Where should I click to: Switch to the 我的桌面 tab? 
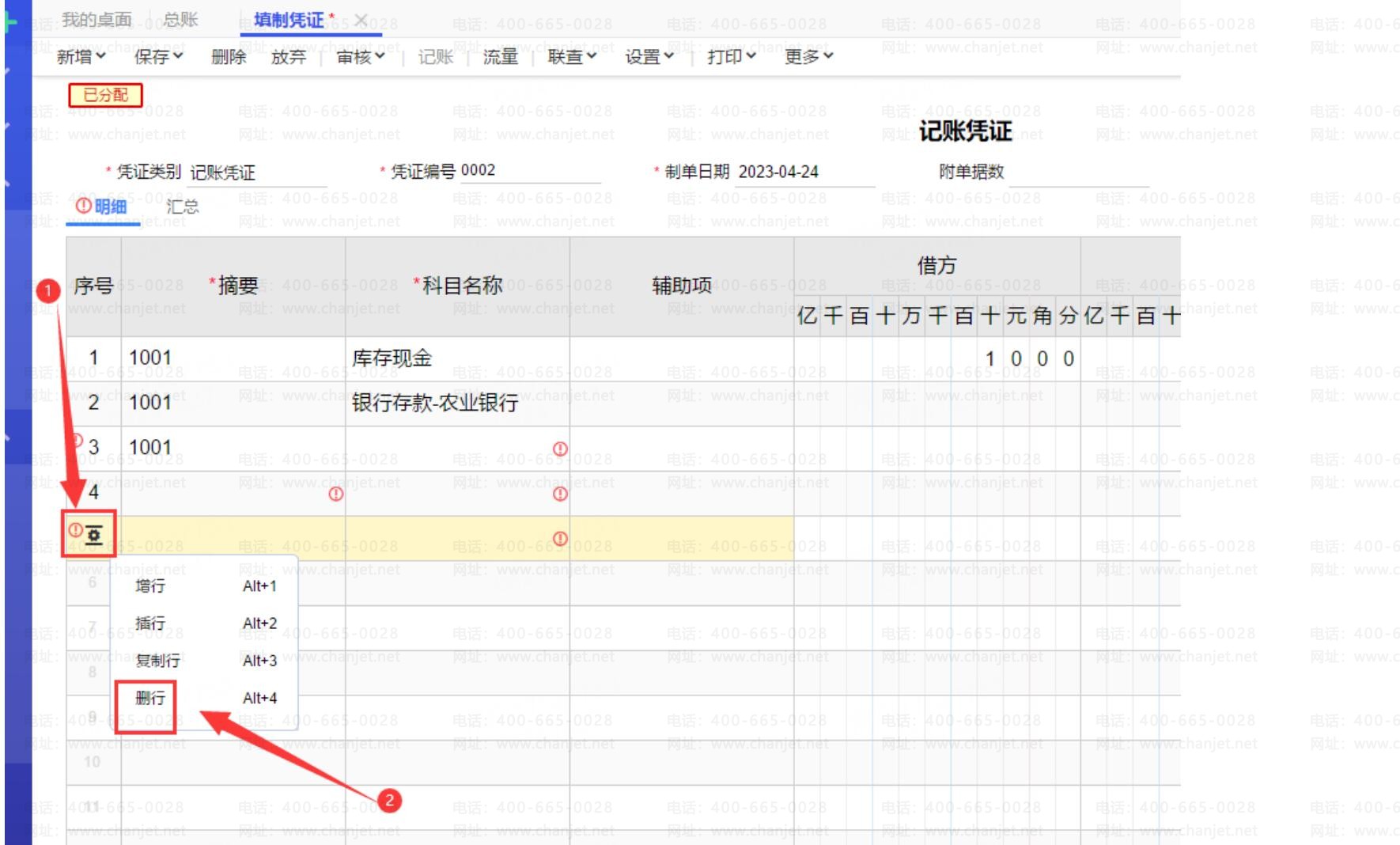[97, 20]
